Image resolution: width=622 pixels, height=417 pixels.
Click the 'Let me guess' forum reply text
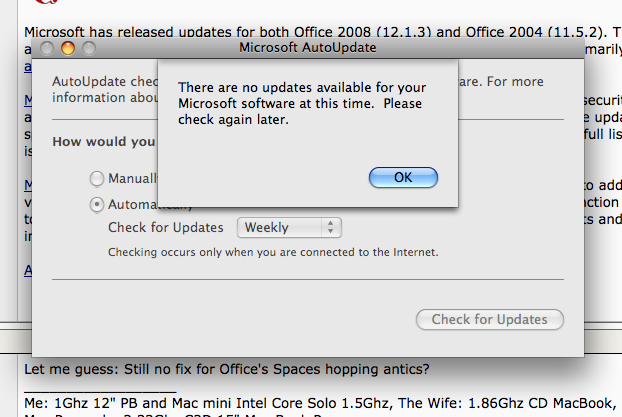227,369
